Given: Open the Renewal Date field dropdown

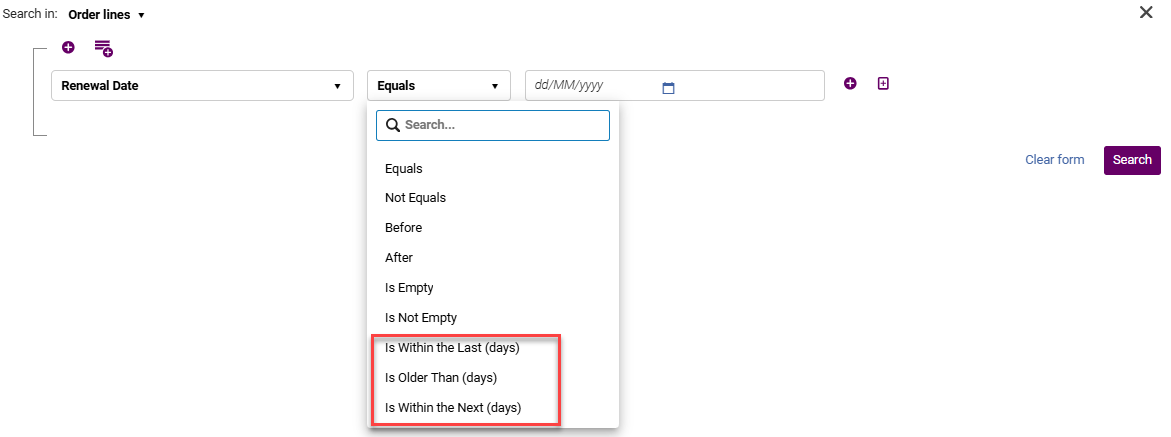Looking at the screenshot, I should [x=201, y=86].
